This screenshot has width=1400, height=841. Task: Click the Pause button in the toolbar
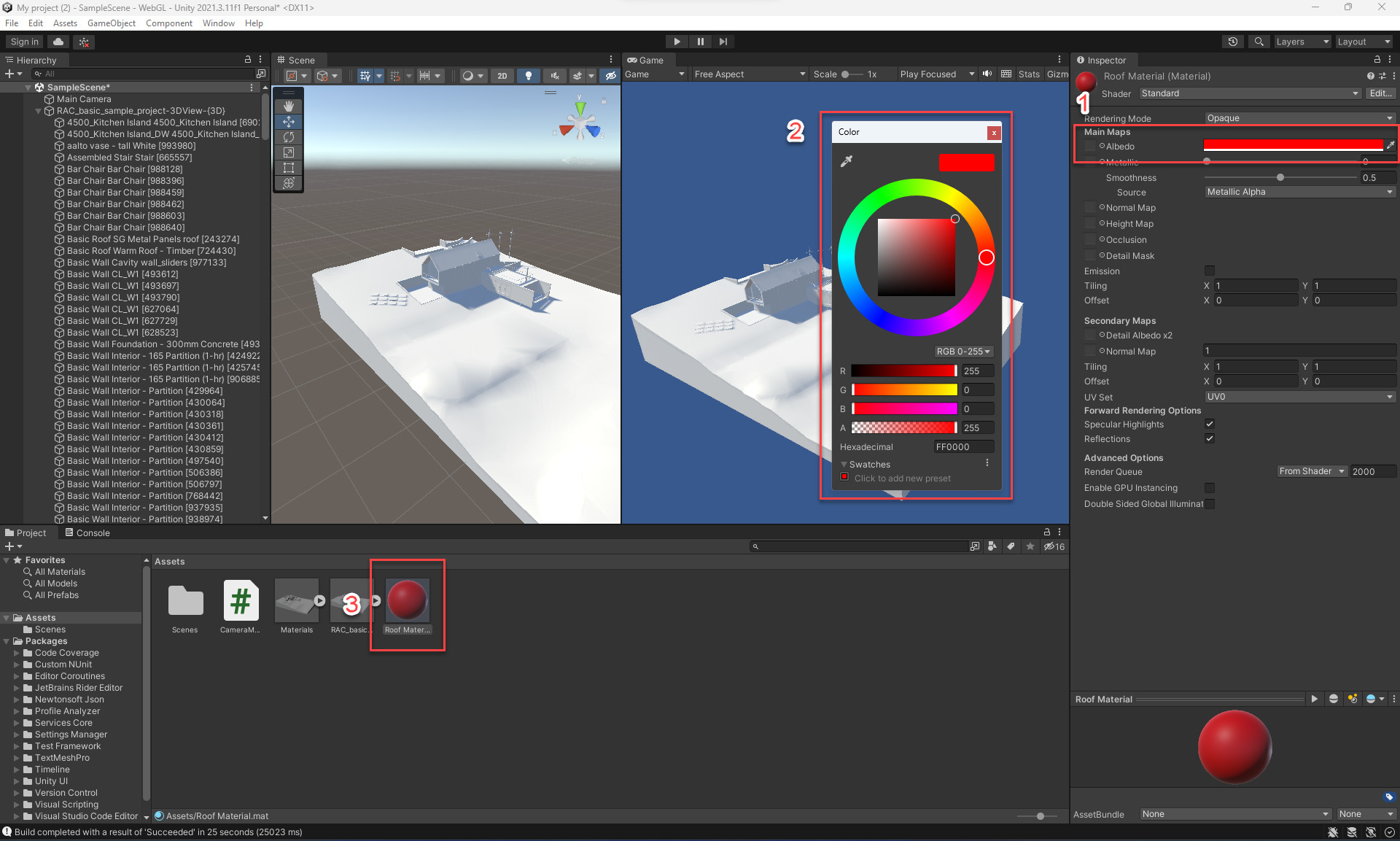[x=700, y=42]
